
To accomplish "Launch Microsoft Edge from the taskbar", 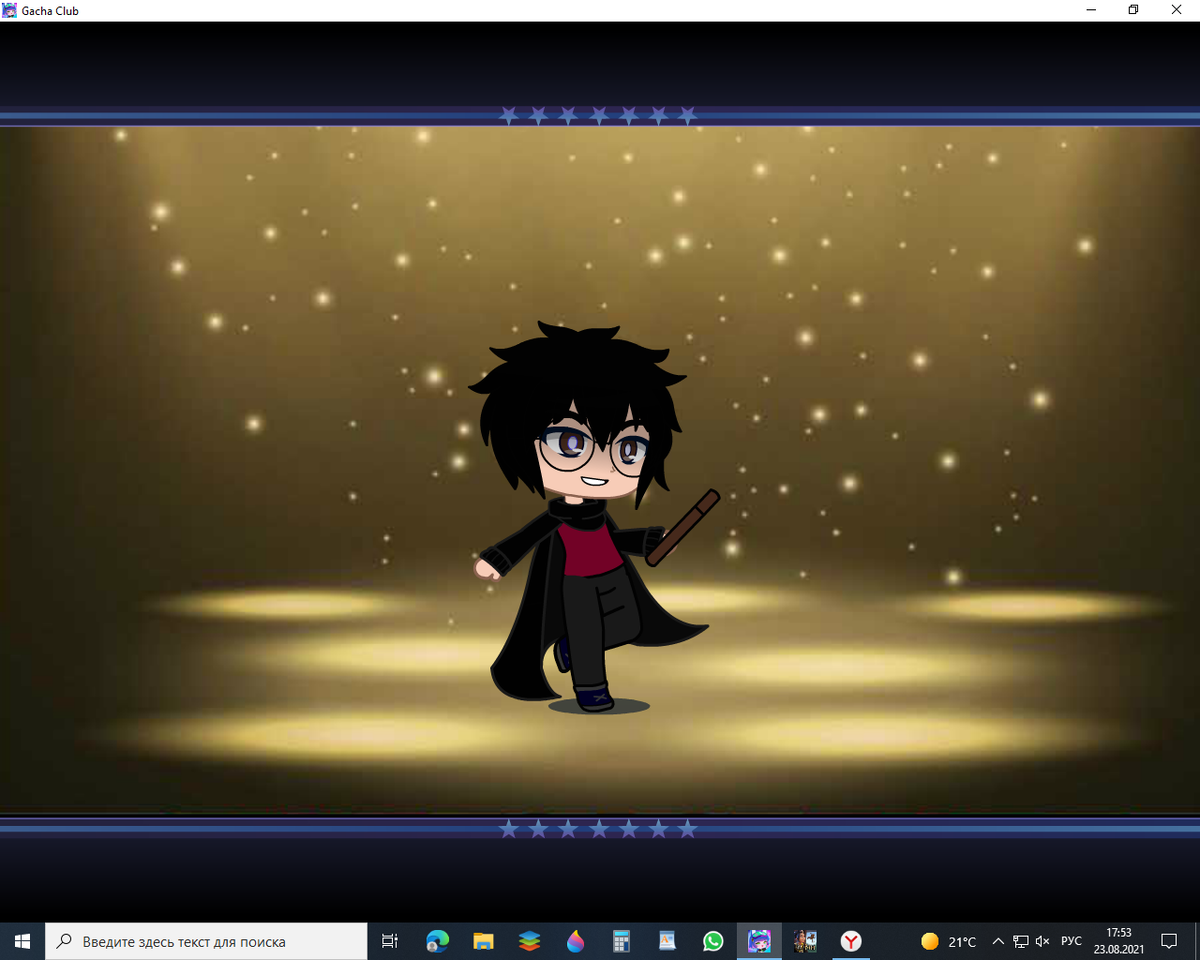I will (438, 941).
